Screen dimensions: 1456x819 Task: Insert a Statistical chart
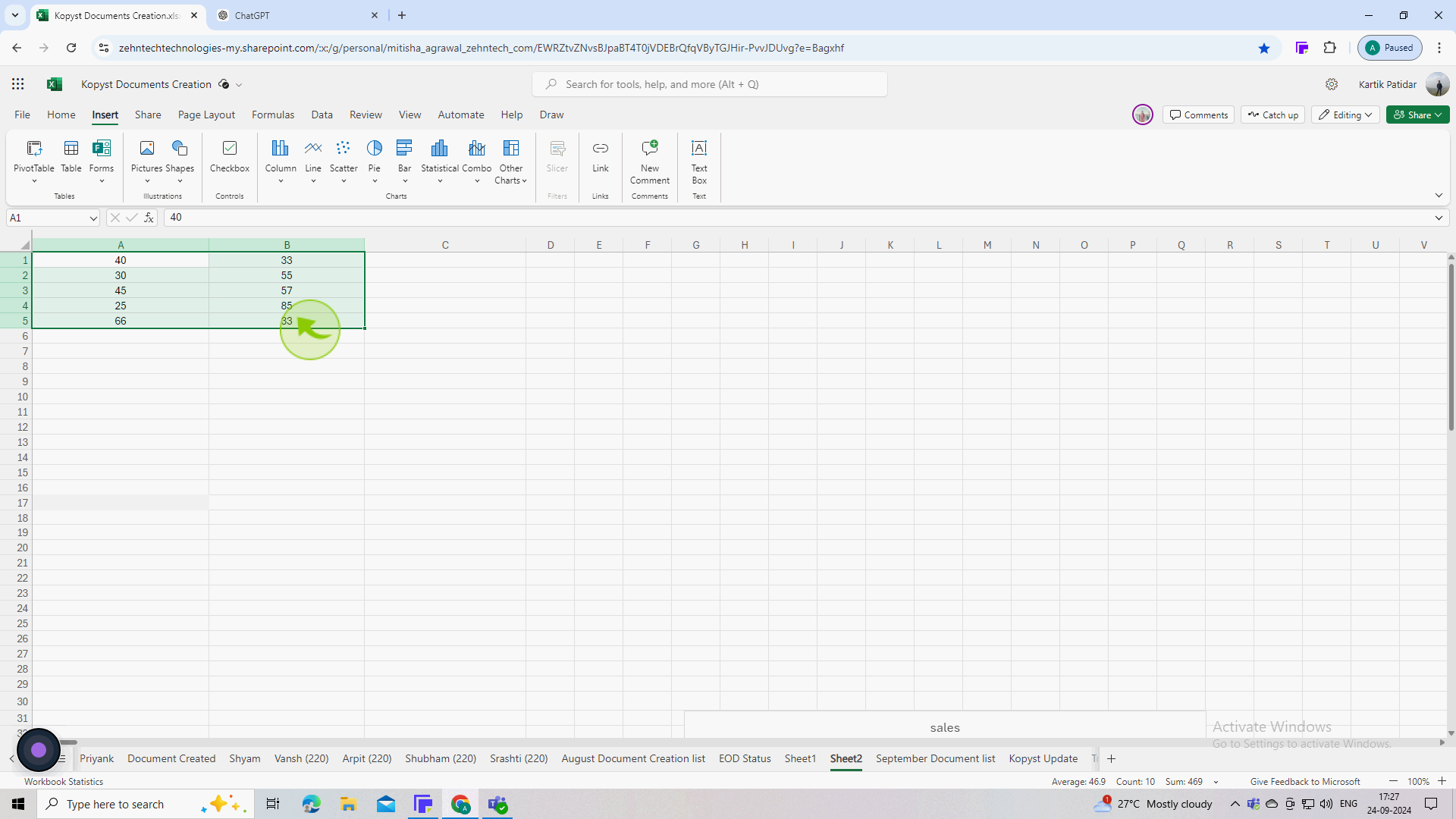(440, 161)
